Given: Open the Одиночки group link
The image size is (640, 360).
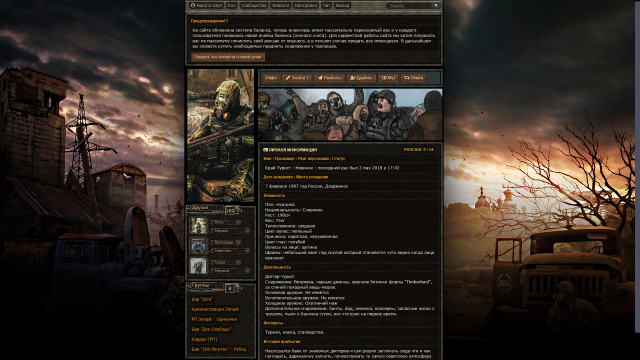Looking at the screenshot, I should click(227, 319).
